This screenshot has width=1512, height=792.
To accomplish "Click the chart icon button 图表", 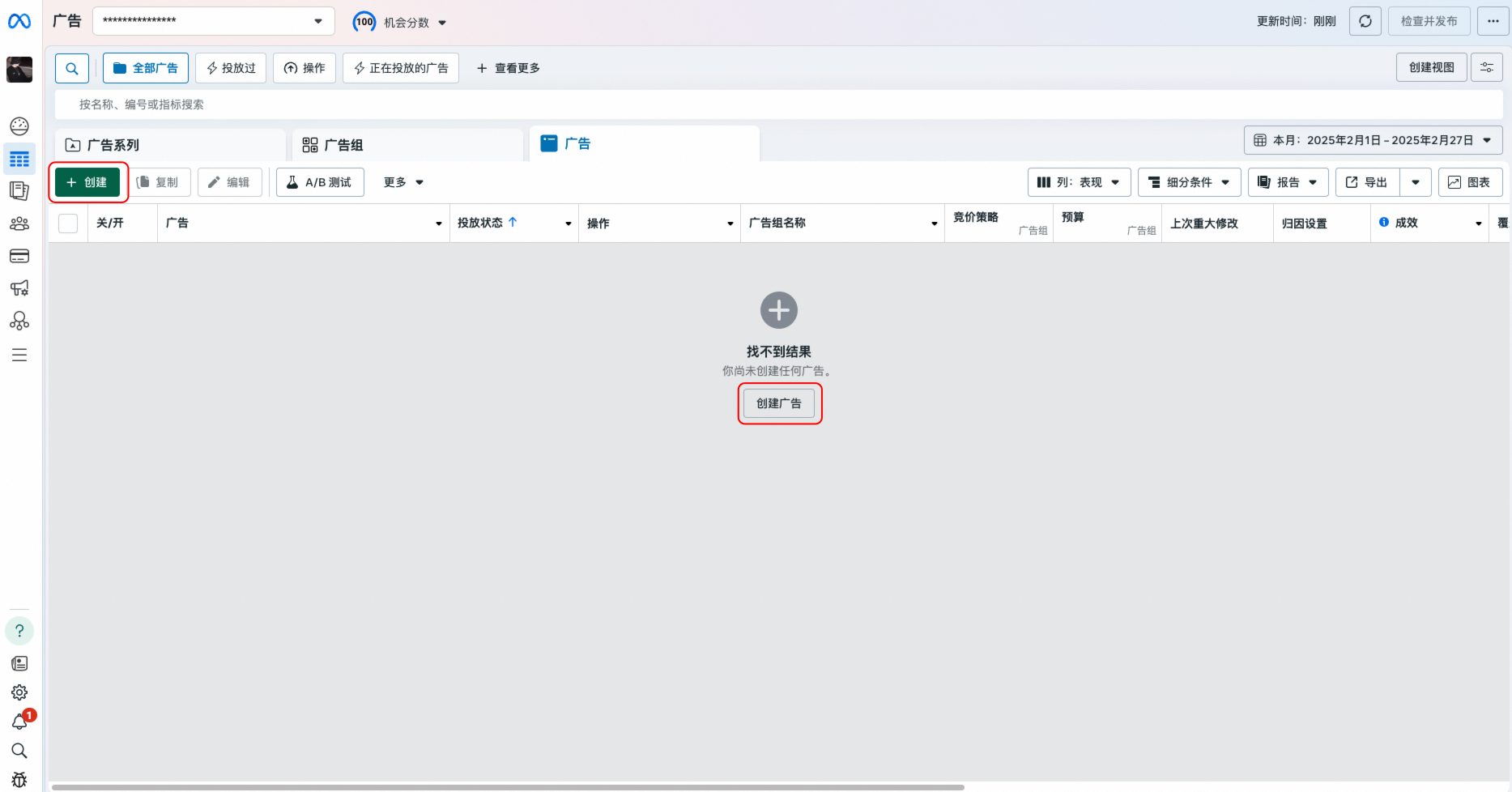I will tap(1471, 182).
